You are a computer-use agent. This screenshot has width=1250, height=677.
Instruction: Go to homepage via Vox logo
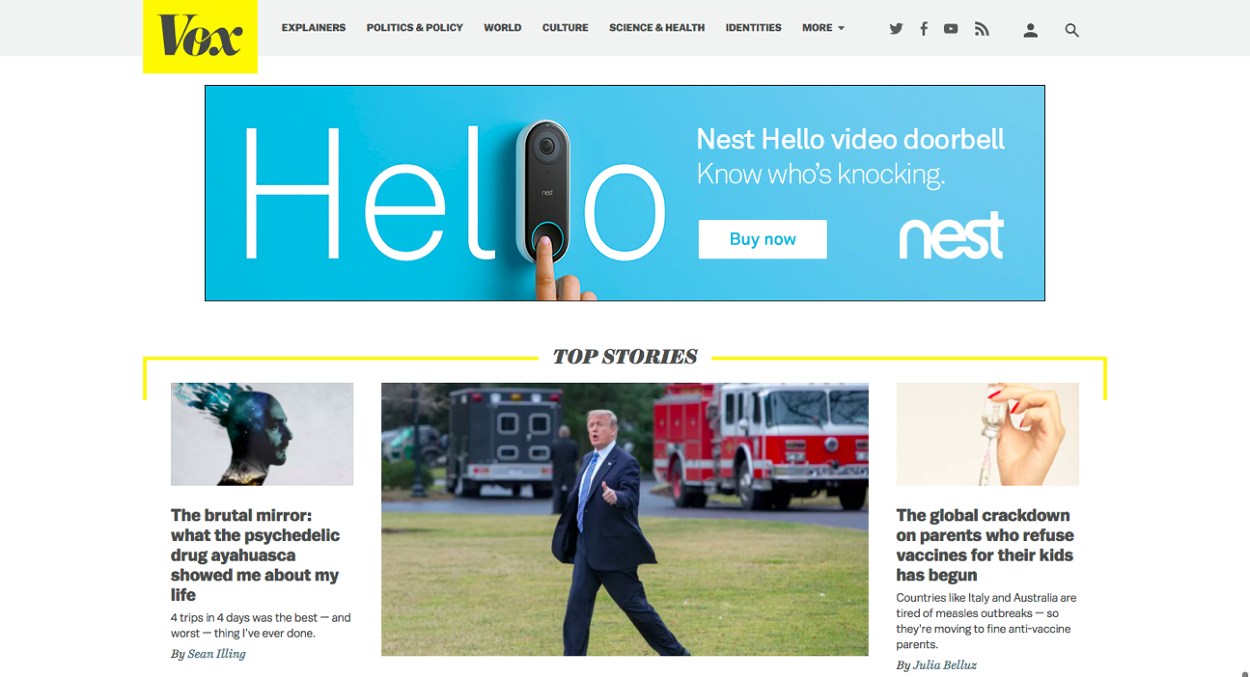tap(200, 36)
